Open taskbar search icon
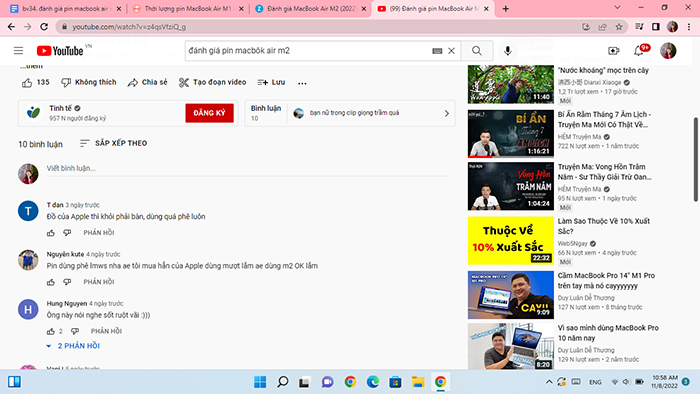 click(x=282, y=382)
